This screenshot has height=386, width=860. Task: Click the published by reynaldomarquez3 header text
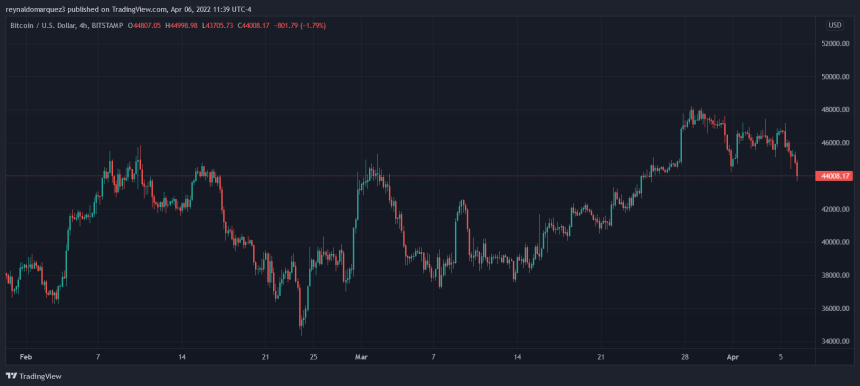tap(129, 9)
